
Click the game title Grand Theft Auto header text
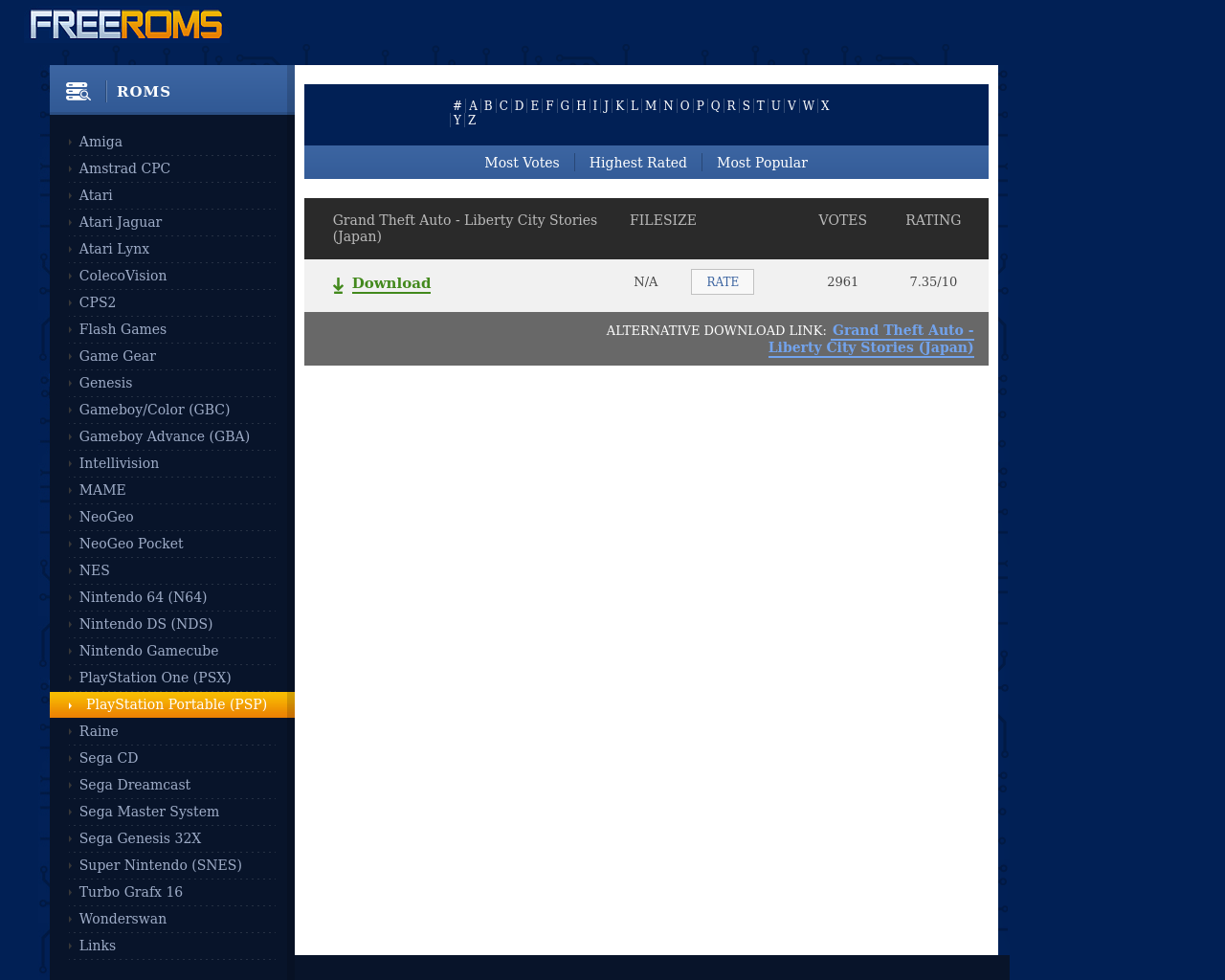[x=465, y=229]
